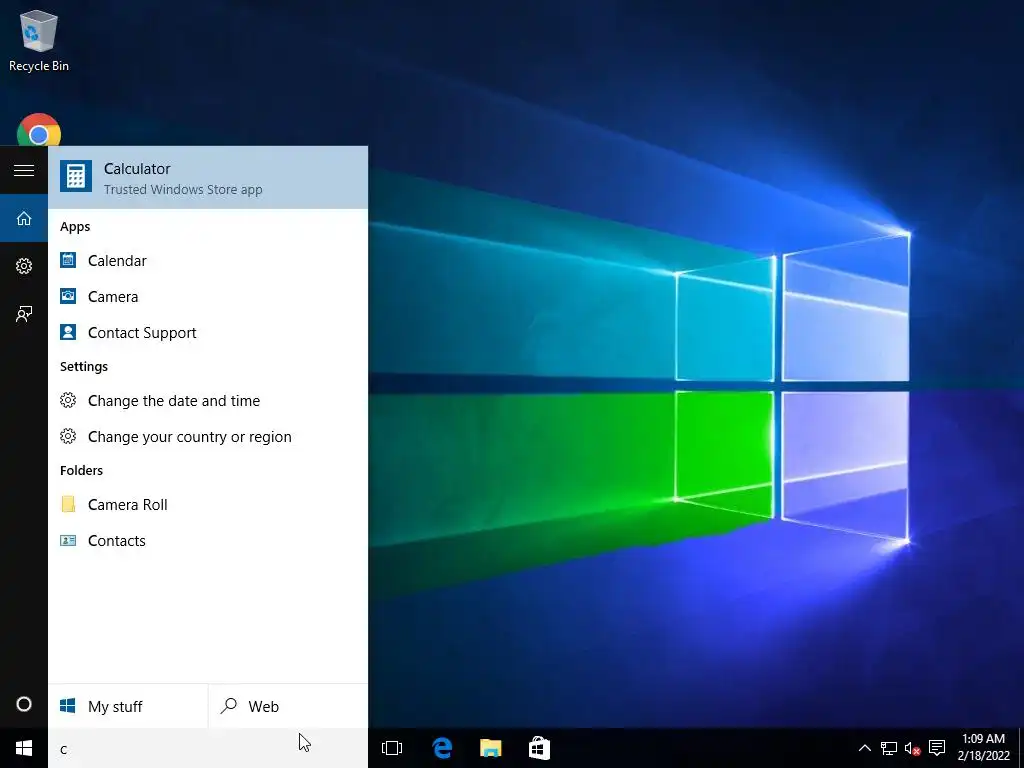Image resolution: width=1024 pixels, height=768 pixels.
Task: Open the Calendar app result
Action: tap(208, 261)
